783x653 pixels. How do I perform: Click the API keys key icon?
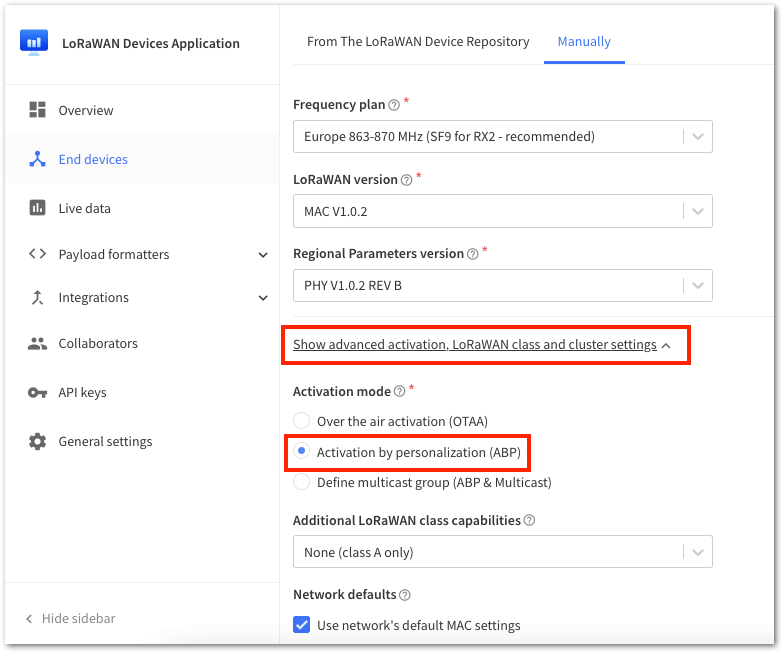point(37,393)
